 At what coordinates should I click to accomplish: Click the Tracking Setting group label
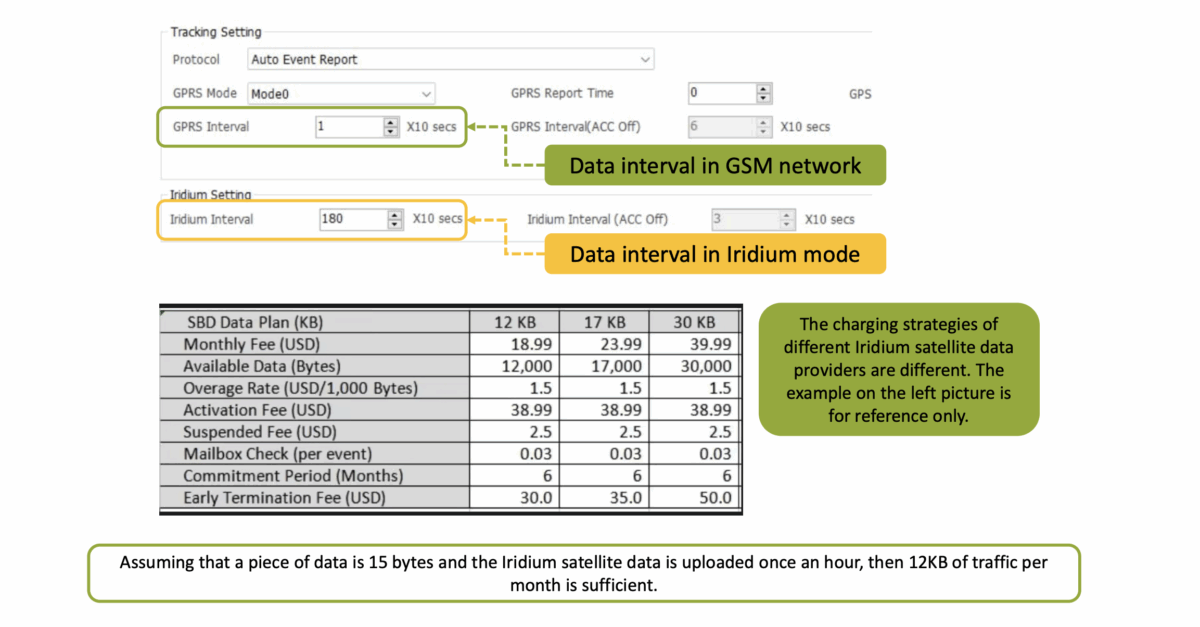pyautogui.click(x=215, y=32)
